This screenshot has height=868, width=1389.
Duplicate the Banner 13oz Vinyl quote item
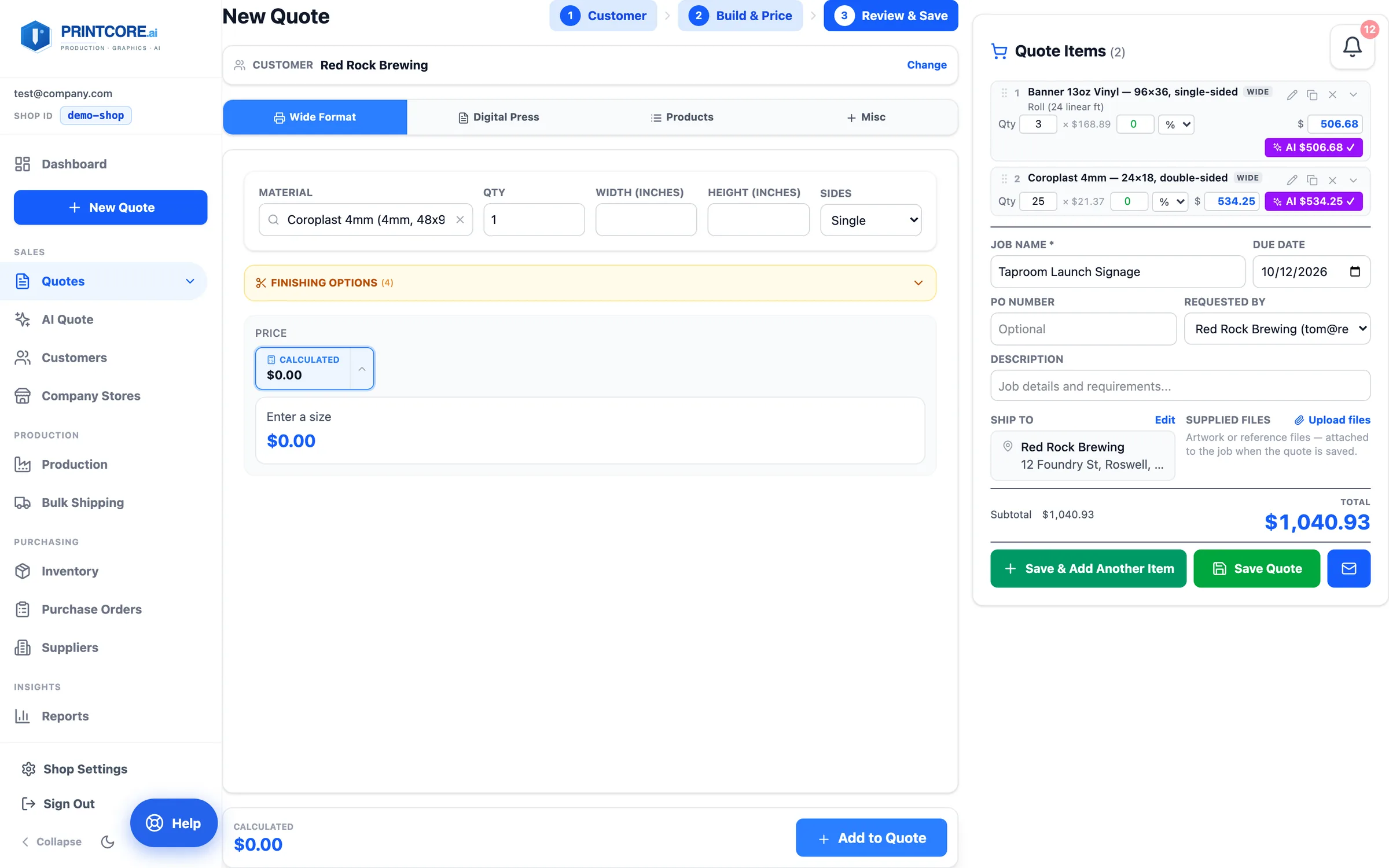(x=1312, y=95)
